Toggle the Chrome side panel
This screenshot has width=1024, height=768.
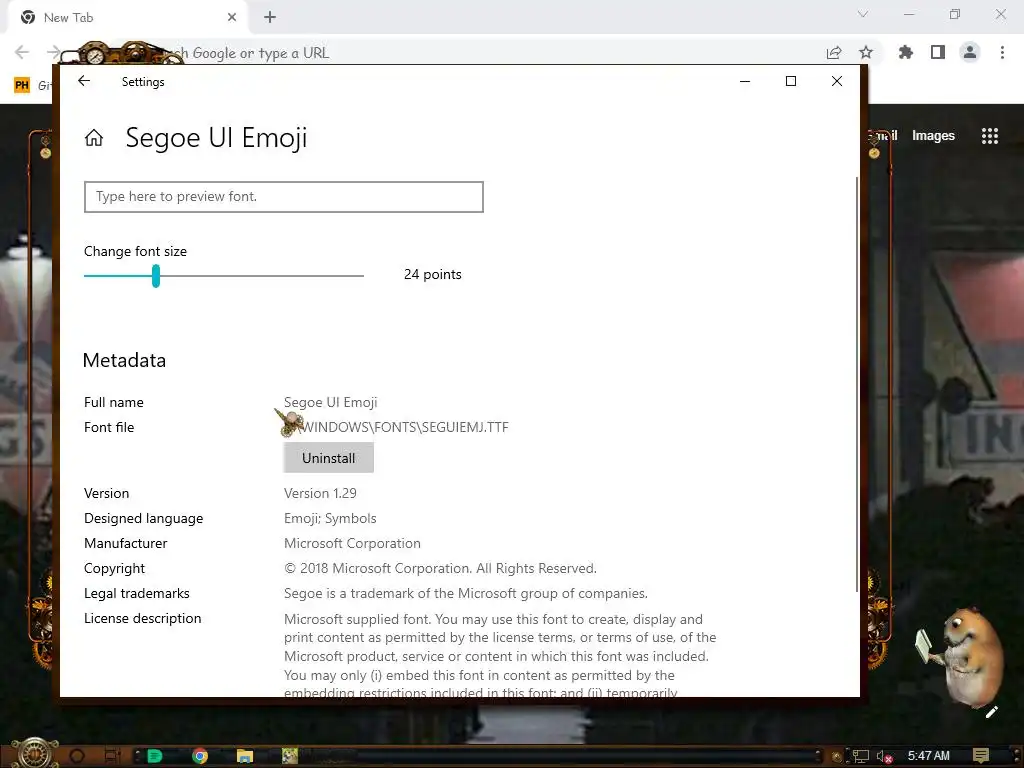(x=938, y=52)
